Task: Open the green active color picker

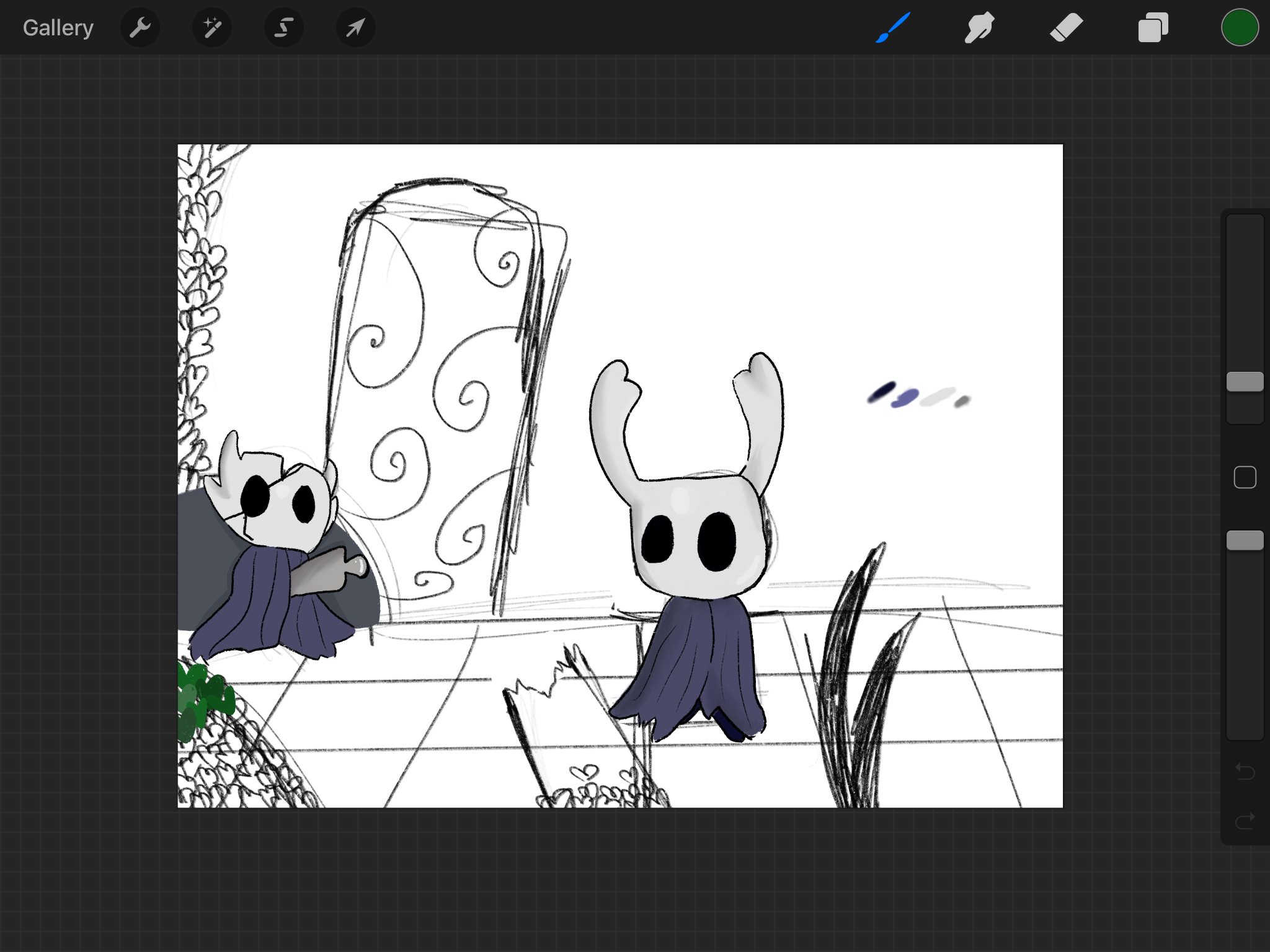Action: 1240,28
